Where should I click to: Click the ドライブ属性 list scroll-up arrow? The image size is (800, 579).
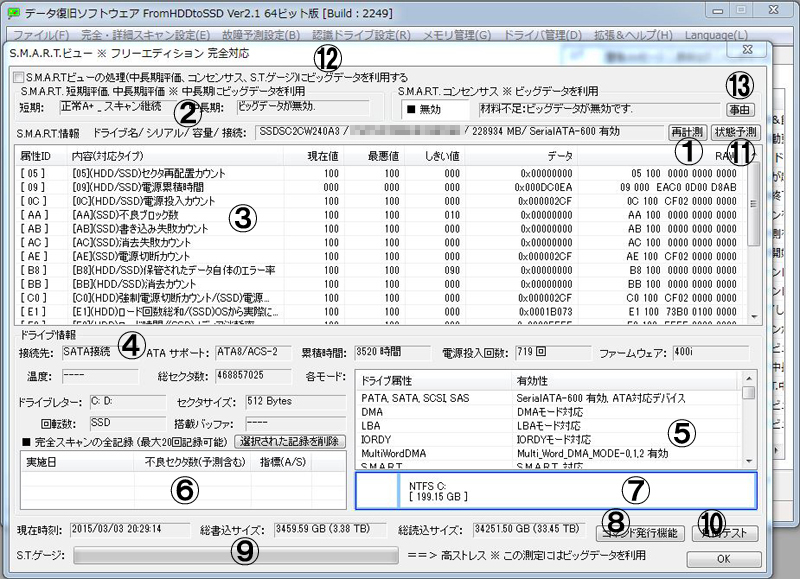point(748,379)
